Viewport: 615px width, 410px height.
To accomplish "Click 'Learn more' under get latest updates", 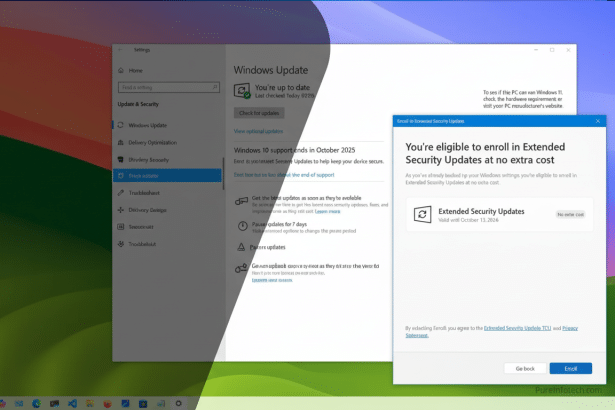I will point(328,211).
